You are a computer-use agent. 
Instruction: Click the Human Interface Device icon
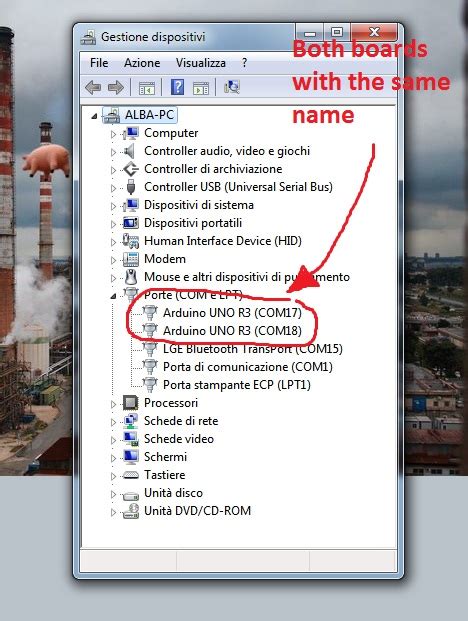(x=131, y=241)
